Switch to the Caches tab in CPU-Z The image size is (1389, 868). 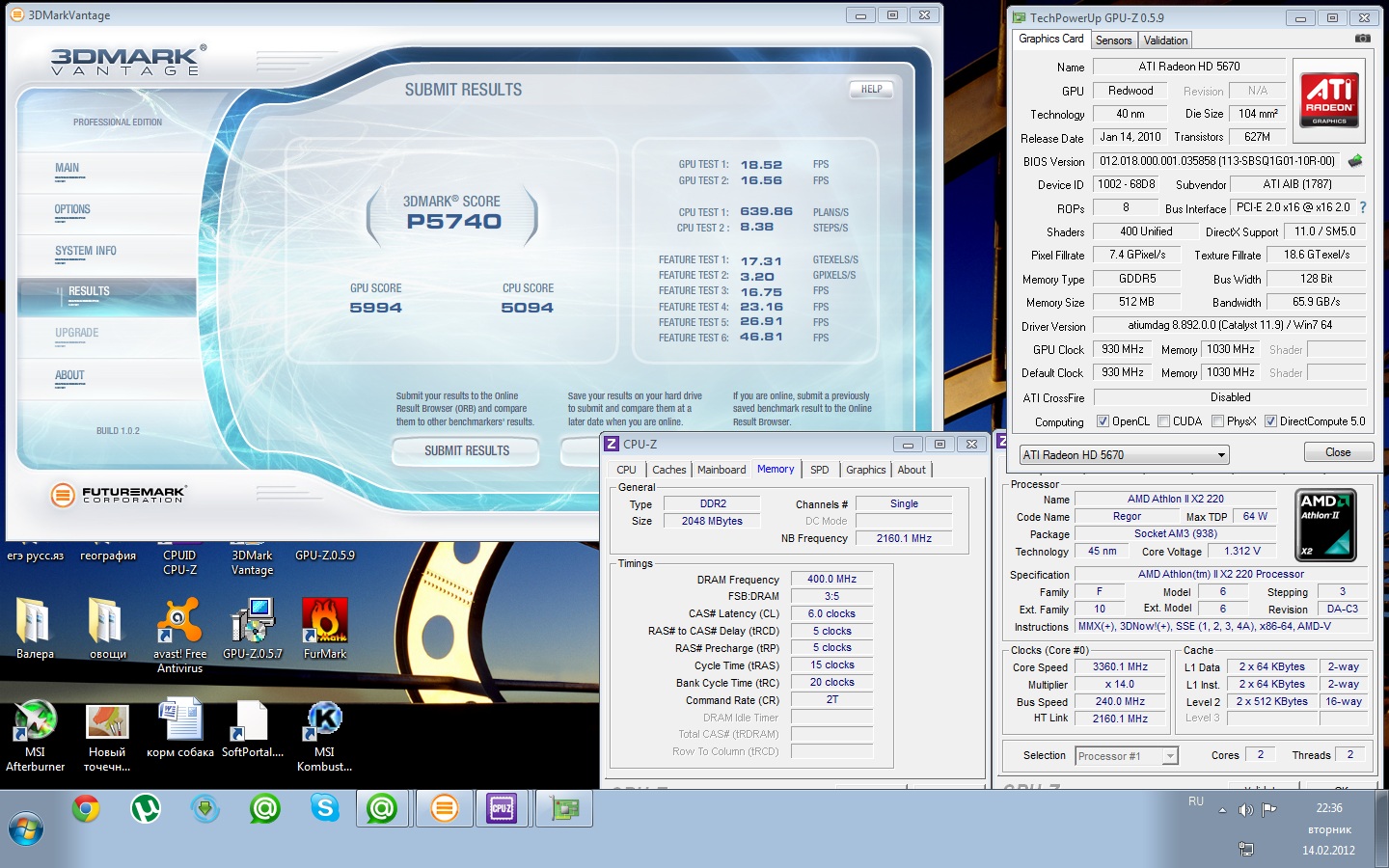[668, 470]
